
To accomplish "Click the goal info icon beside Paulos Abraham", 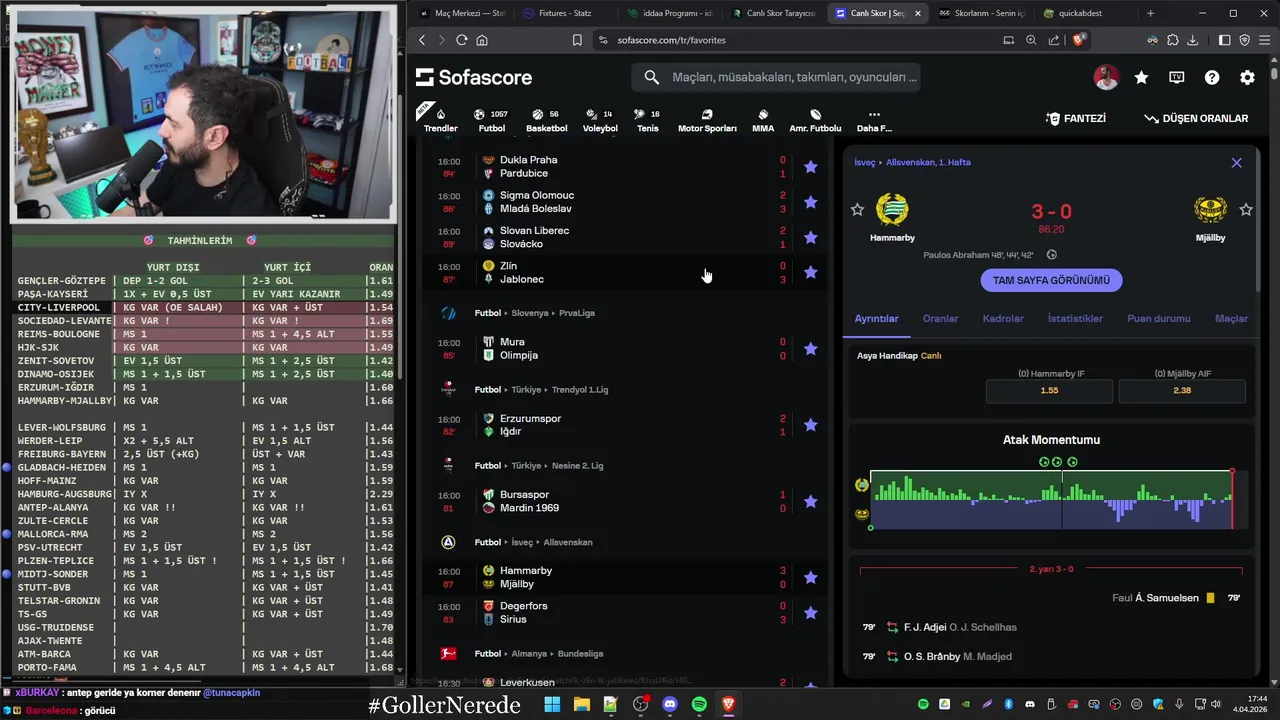I will point(1051,255).
